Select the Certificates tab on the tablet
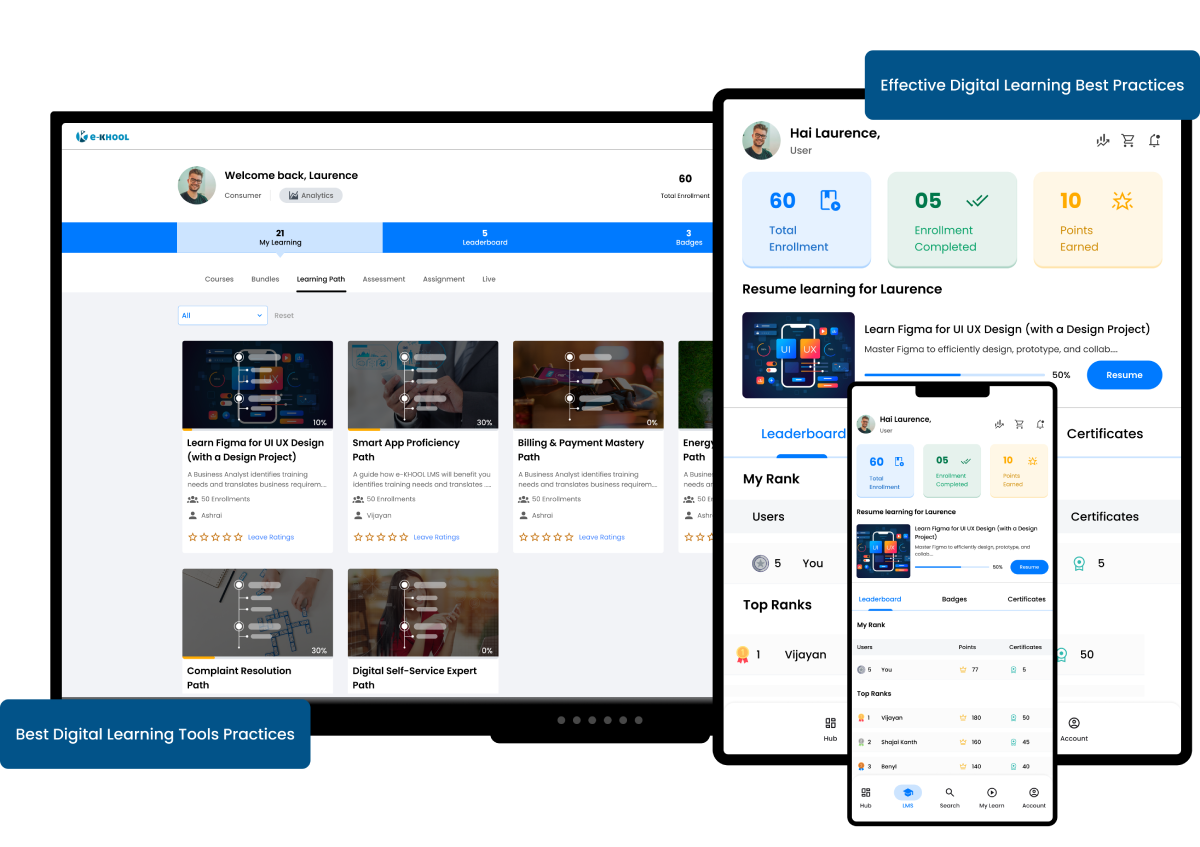Image resolution: width=1200 pixels, height=847 pixels. (x=1105, y=434)
